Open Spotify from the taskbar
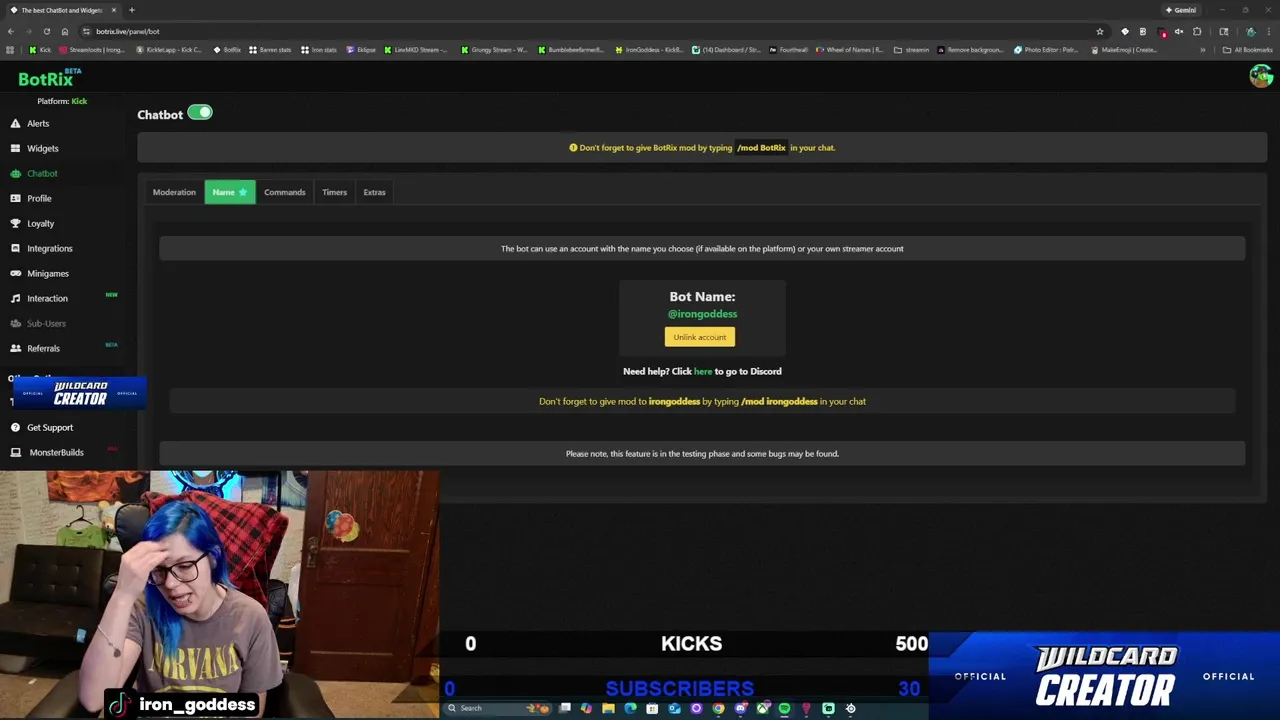 point(784,708)
